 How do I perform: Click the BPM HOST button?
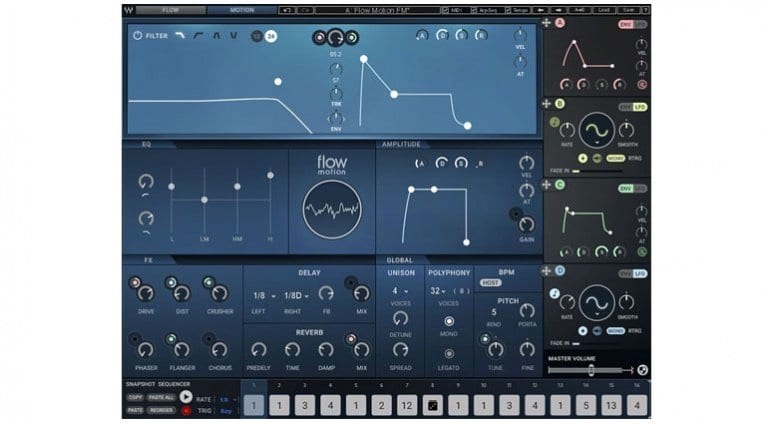tap(490, 283)
